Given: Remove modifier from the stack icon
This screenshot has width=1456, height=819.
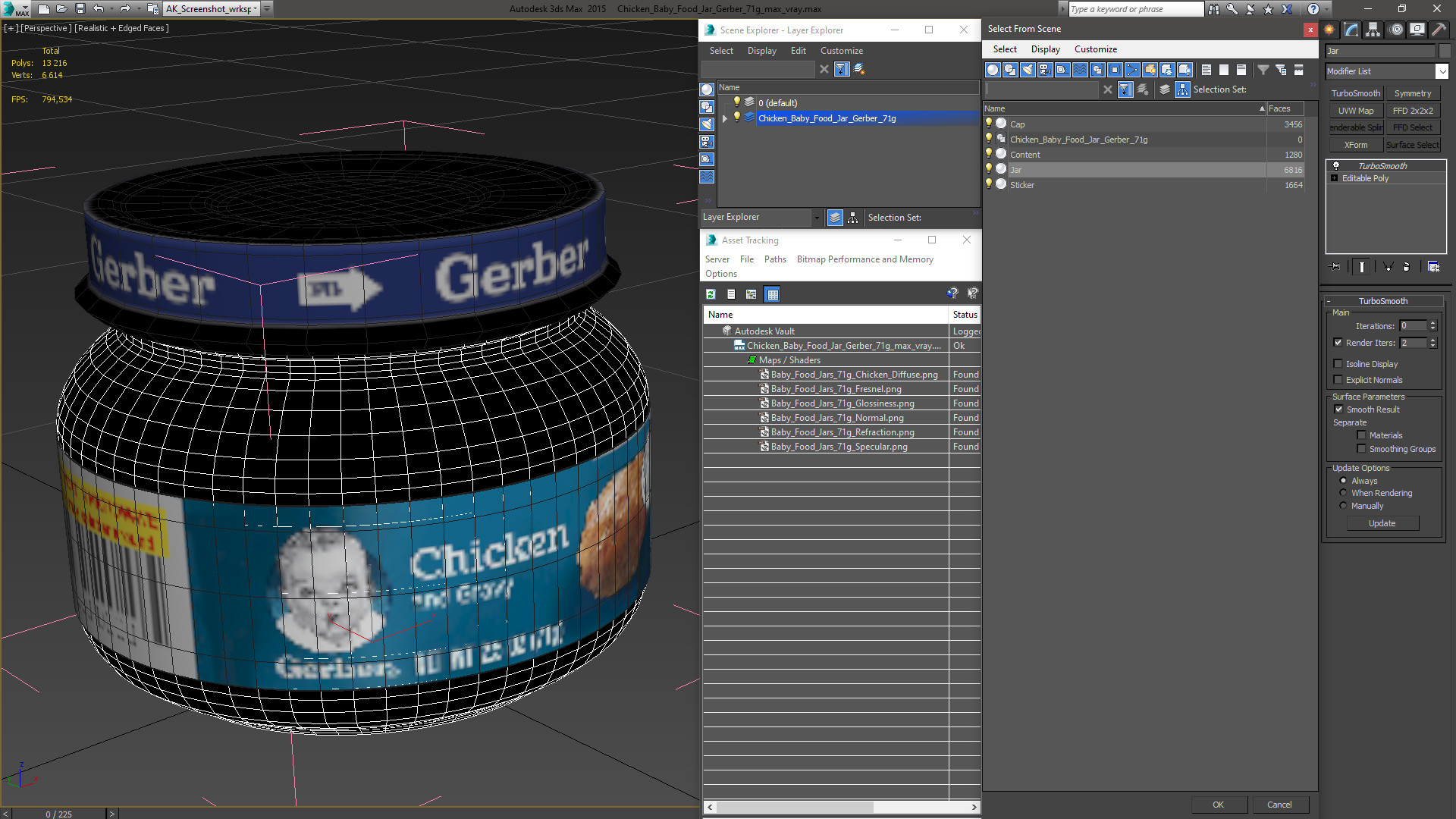Looking at the screenshot, I should click(x=1407, y=267).
